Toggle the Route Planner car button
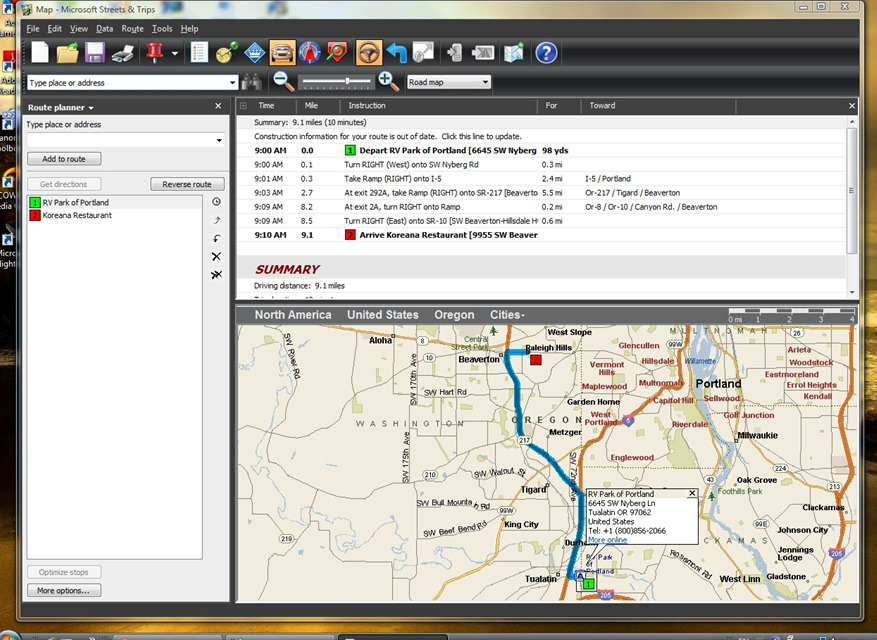The image size is (877, 640). pos(283,53)
